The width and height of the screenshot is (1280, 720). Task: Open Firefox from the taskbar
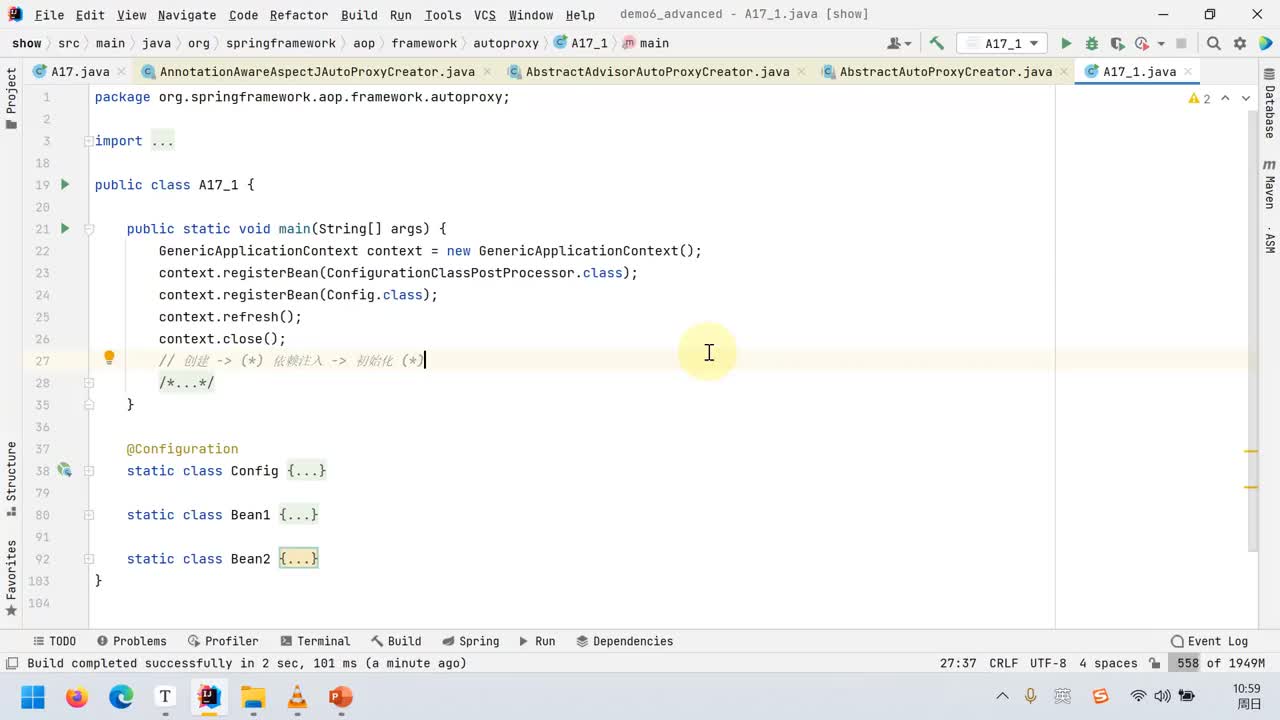coord(77,697)
